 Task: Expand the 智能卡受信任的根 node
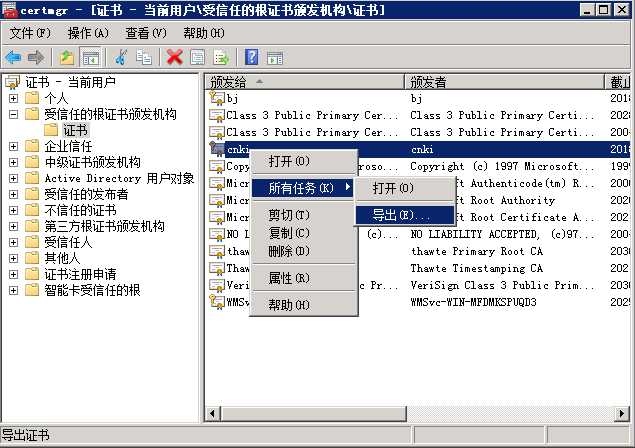(13, 290)
